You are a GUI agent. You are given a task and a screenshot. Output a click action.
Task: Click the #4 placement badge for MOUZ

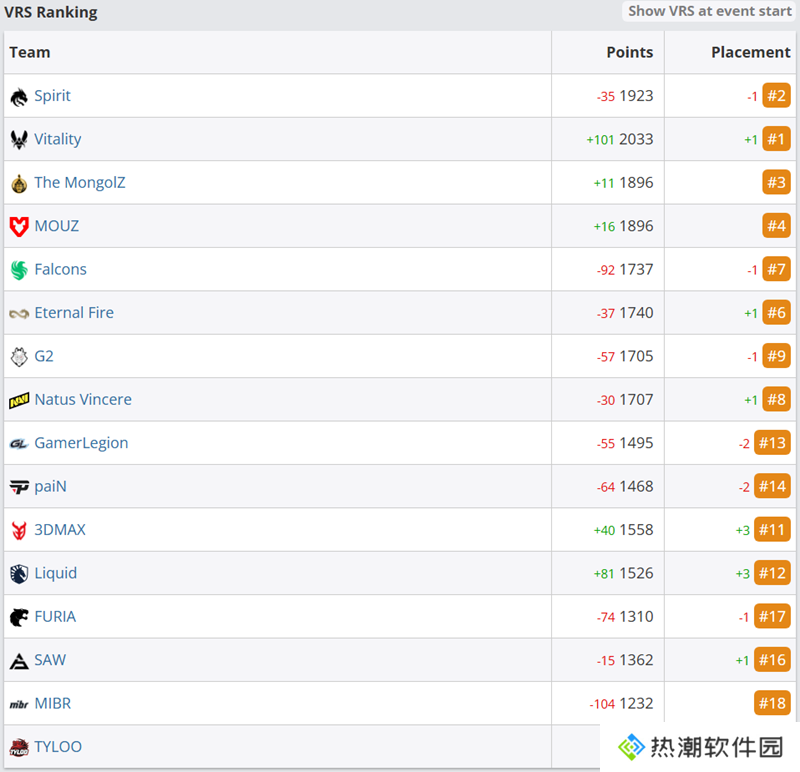[777, 226]
